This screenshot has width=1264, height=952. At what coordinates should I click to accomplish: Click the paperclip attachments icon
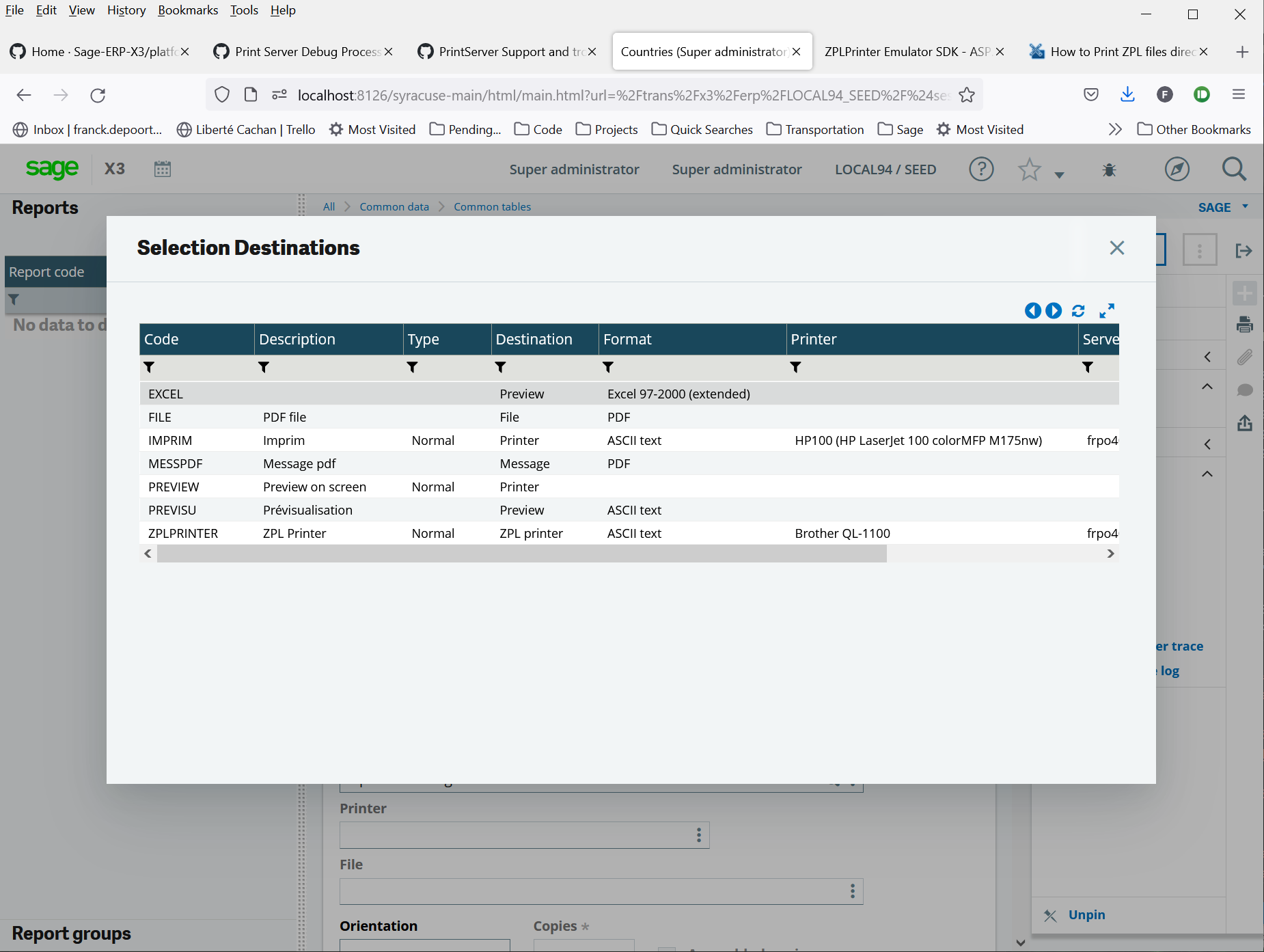1245,357
